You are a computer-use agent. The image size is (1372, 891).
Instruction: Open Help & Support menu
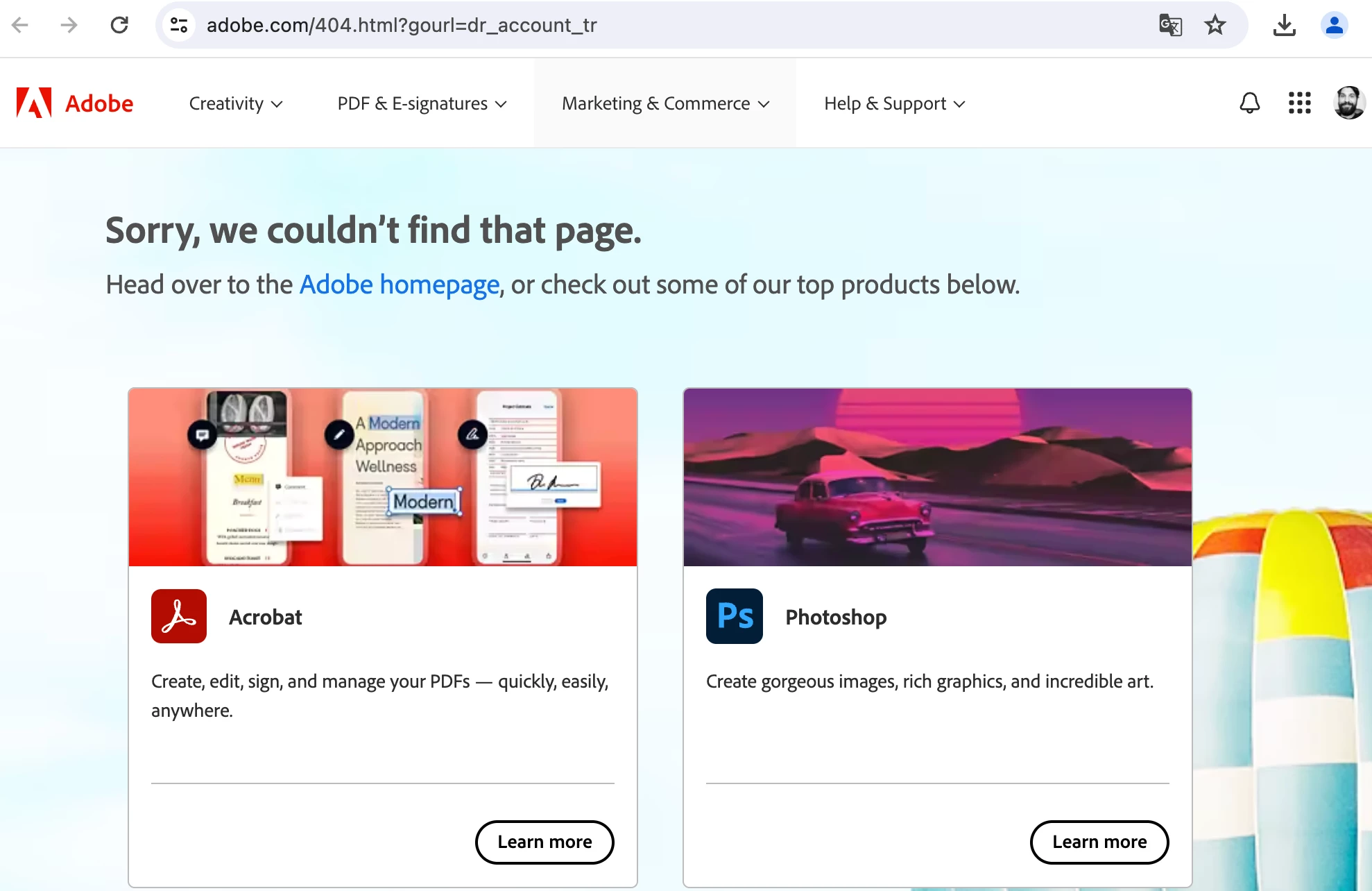coord(894,103)
